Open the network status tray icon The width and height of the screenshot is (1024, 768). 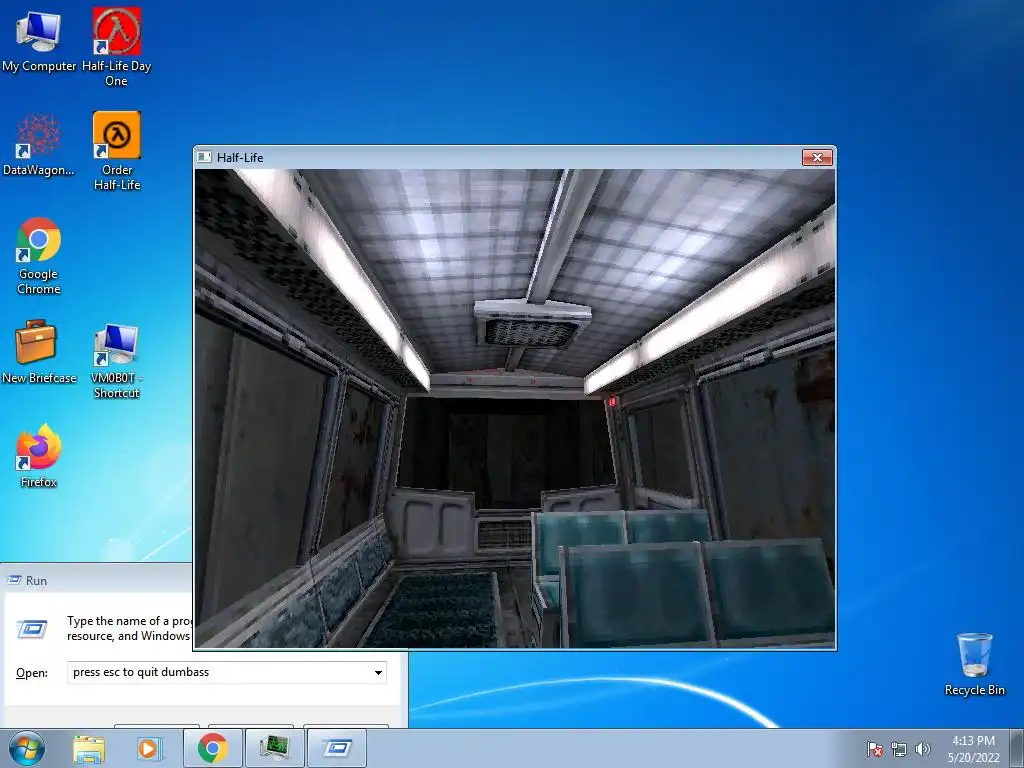899,749
